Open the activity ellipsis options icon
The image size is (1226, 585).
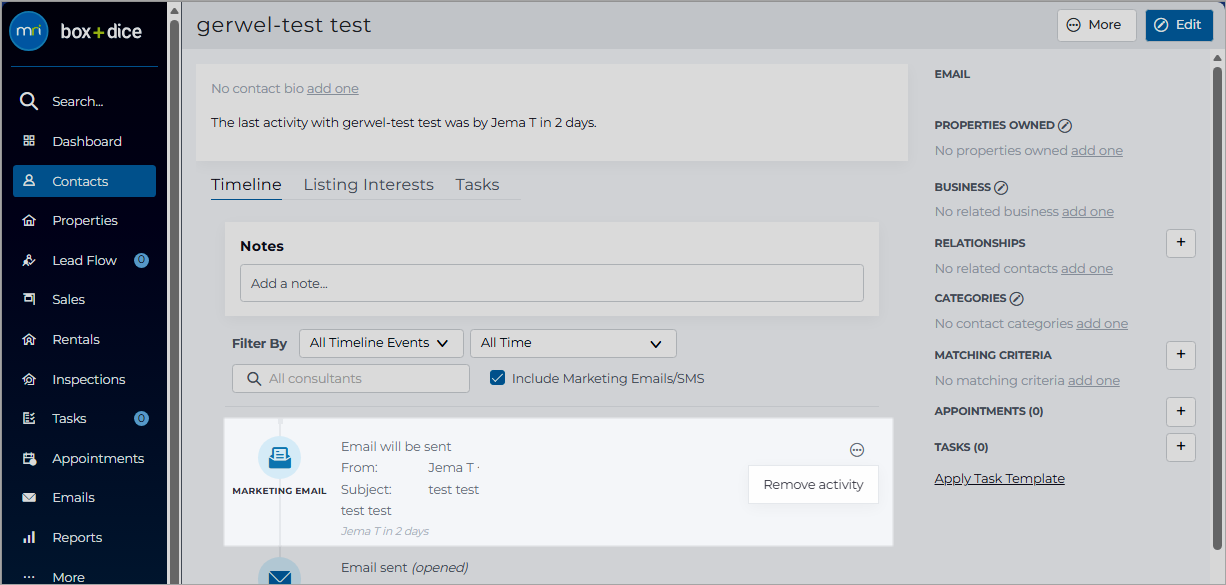pos(857,450)
